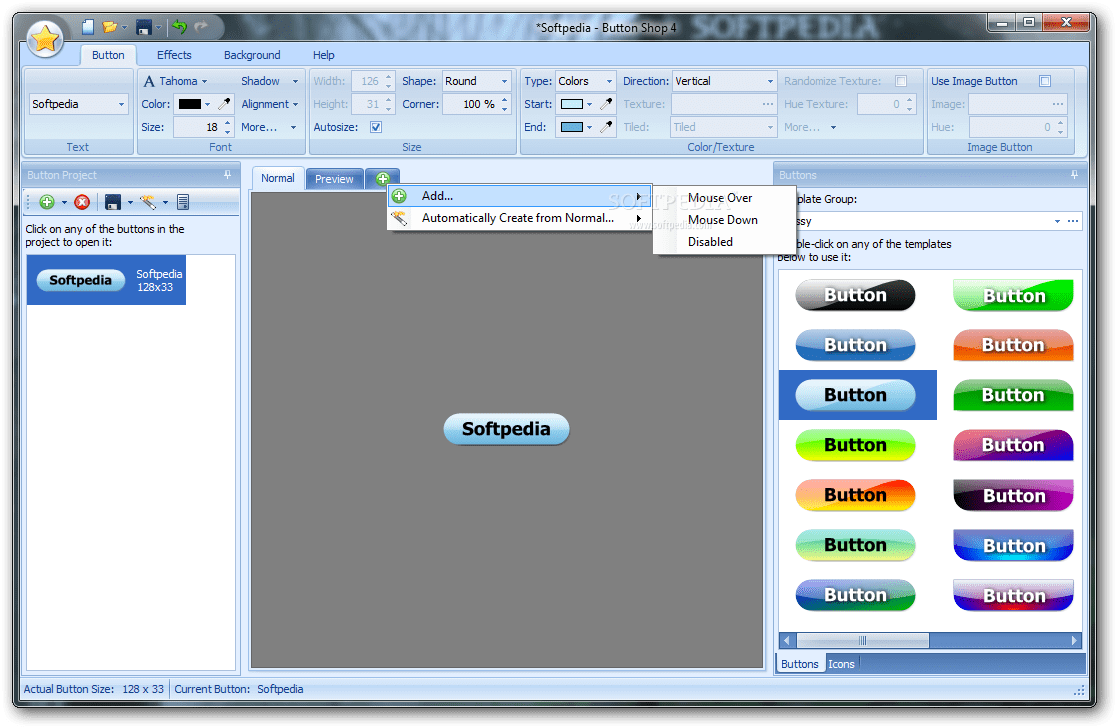Select the orange Button template
Viewport: 1117px width, 728px height.
1013,345
